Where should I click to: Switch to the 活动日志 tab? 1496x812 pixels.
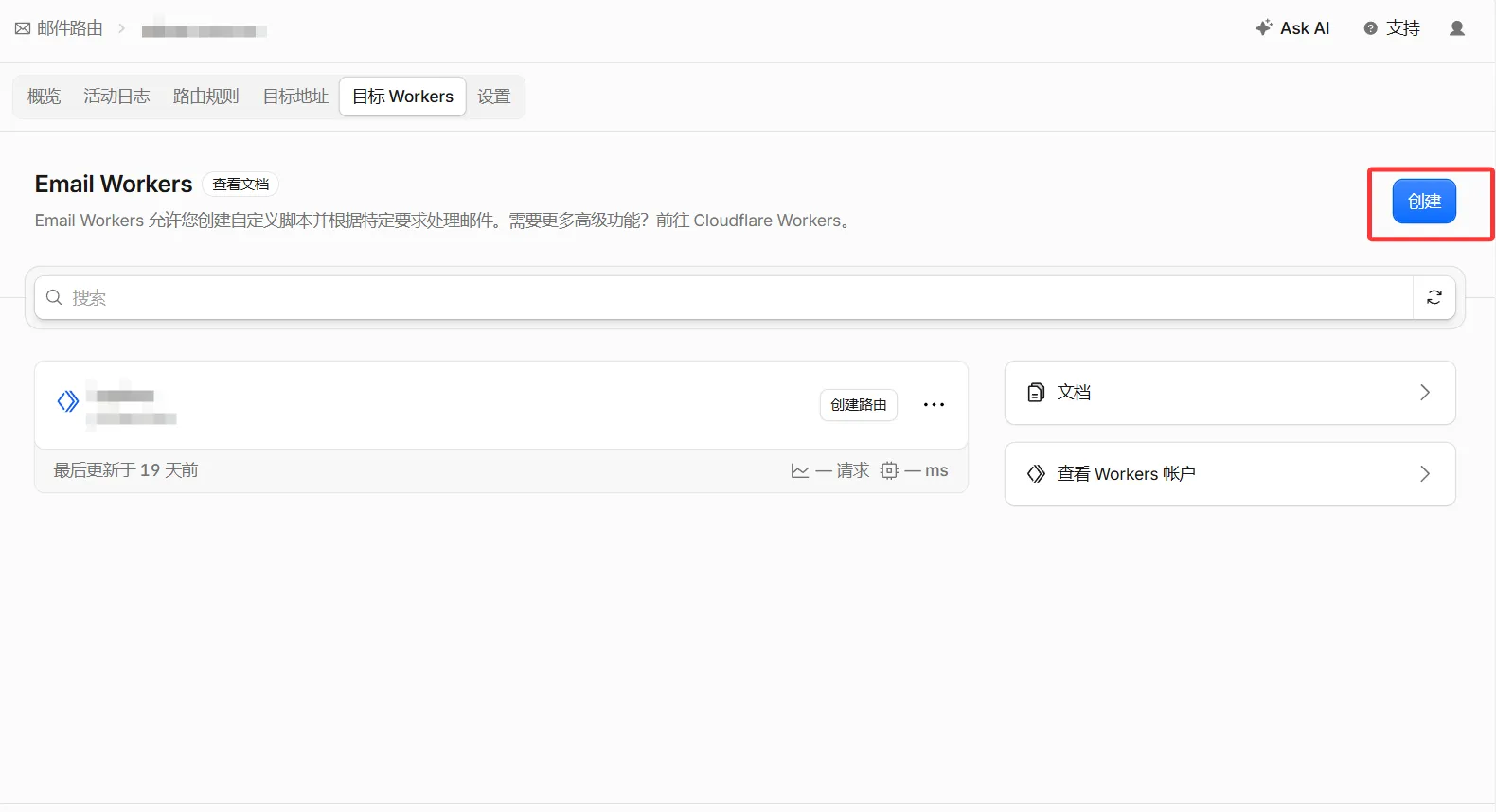coord(116,97)
